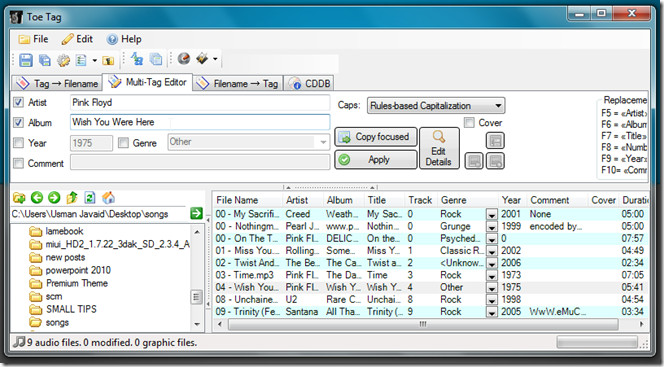Switch to Filename → Tag tab
The width and height of the screenshot is (664, 367).
tap(238, 83)
